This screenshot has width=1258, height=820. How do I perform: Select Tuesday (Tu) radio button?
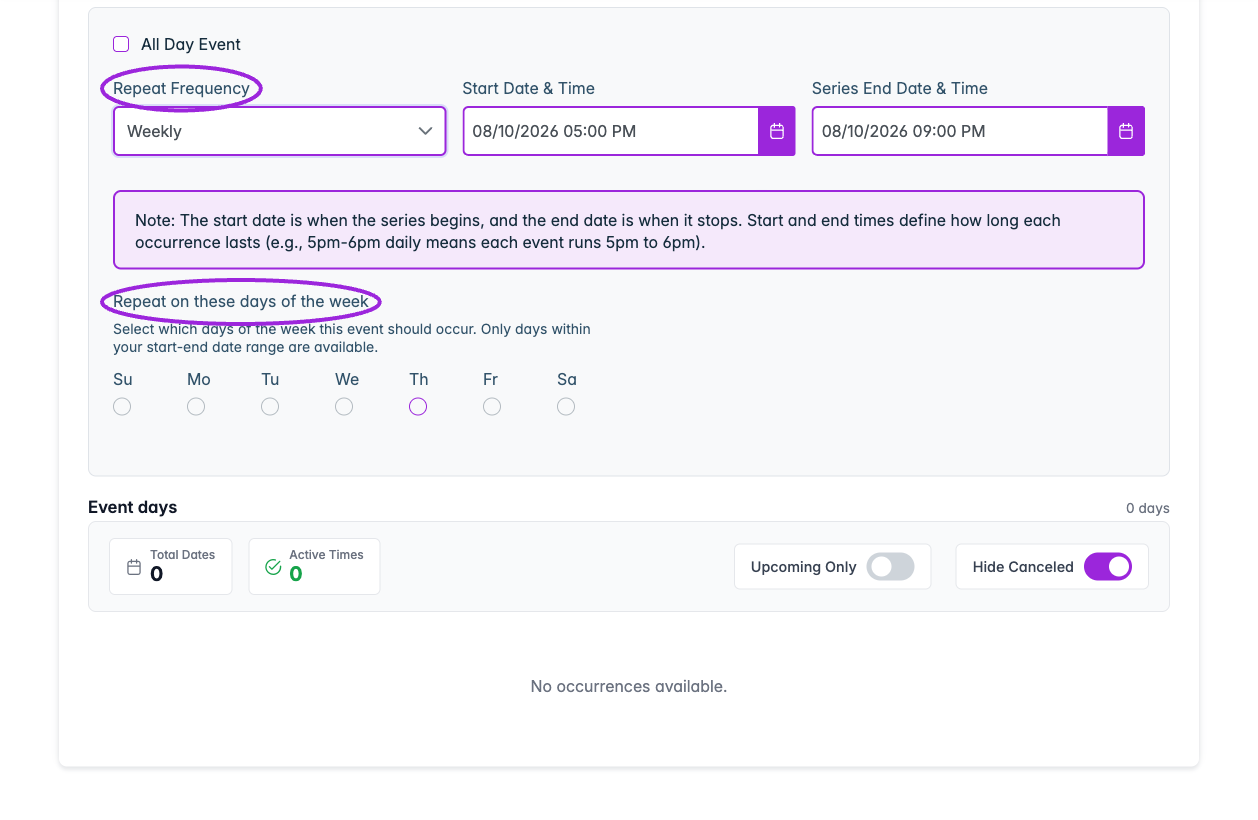point(270,406)
